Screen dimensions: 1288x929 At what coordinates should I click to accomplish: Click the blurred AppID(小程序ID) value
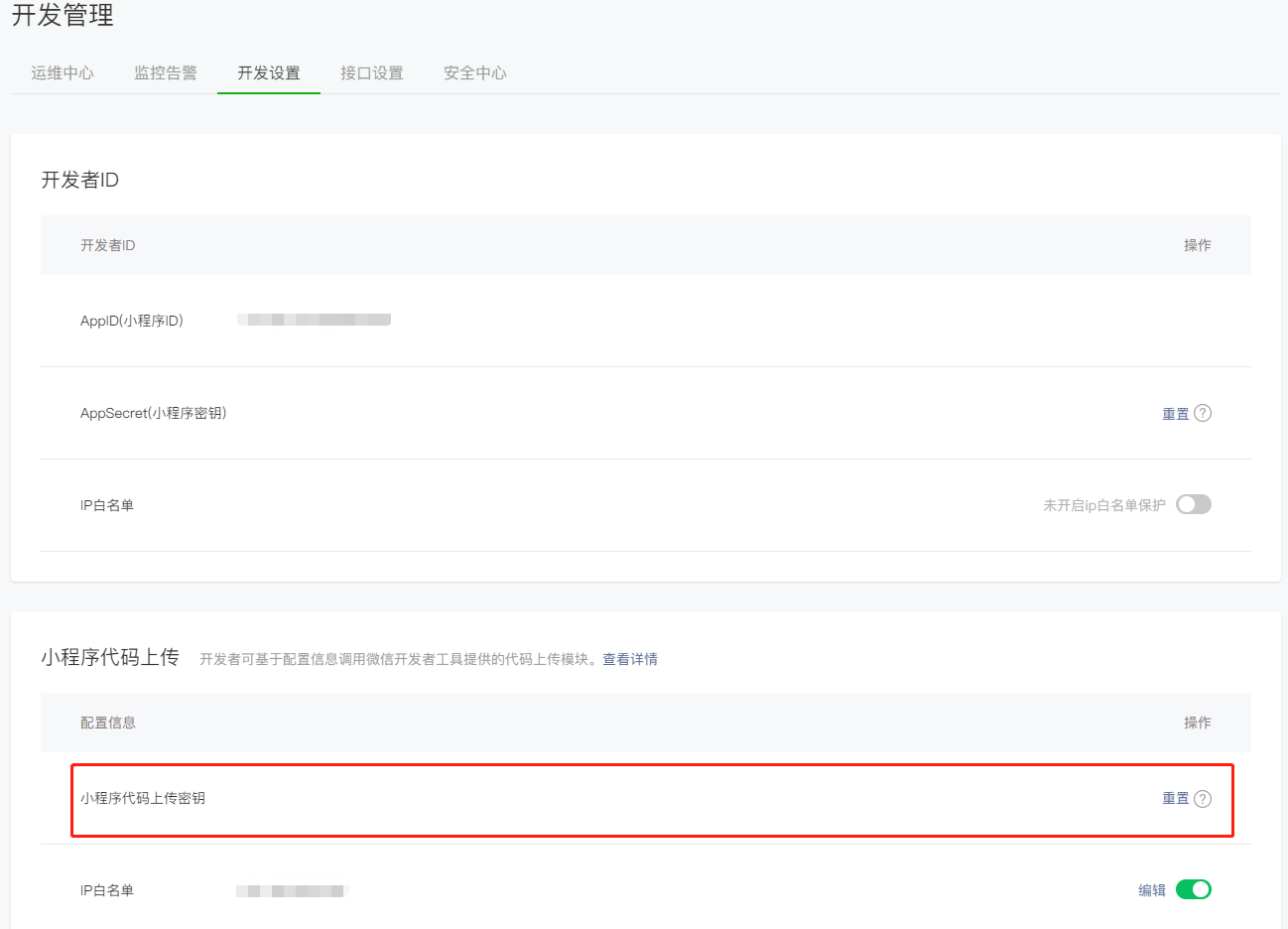pyautogui.click(x=314, y=320)
